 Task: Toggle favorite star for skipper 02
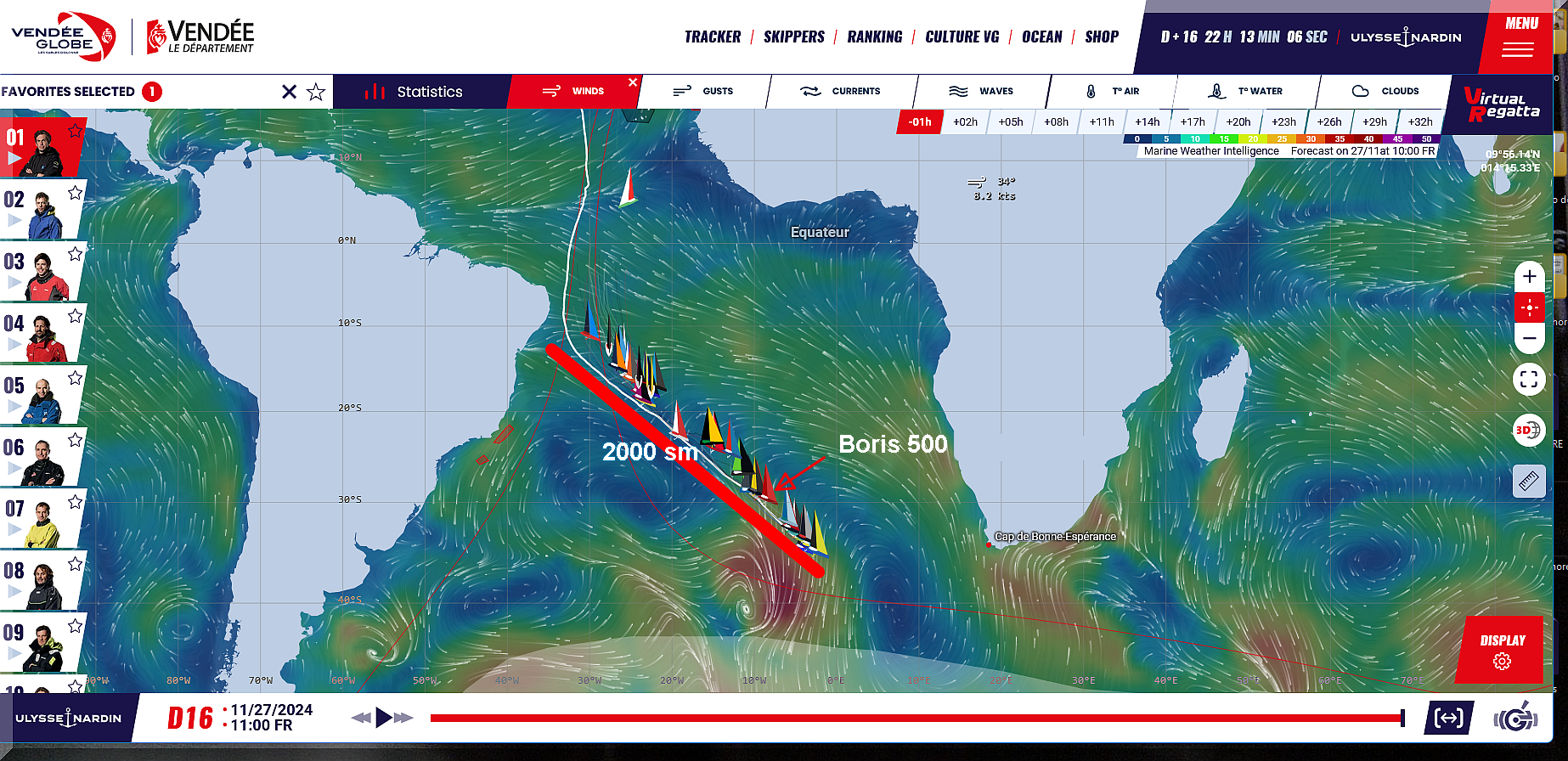76,193
